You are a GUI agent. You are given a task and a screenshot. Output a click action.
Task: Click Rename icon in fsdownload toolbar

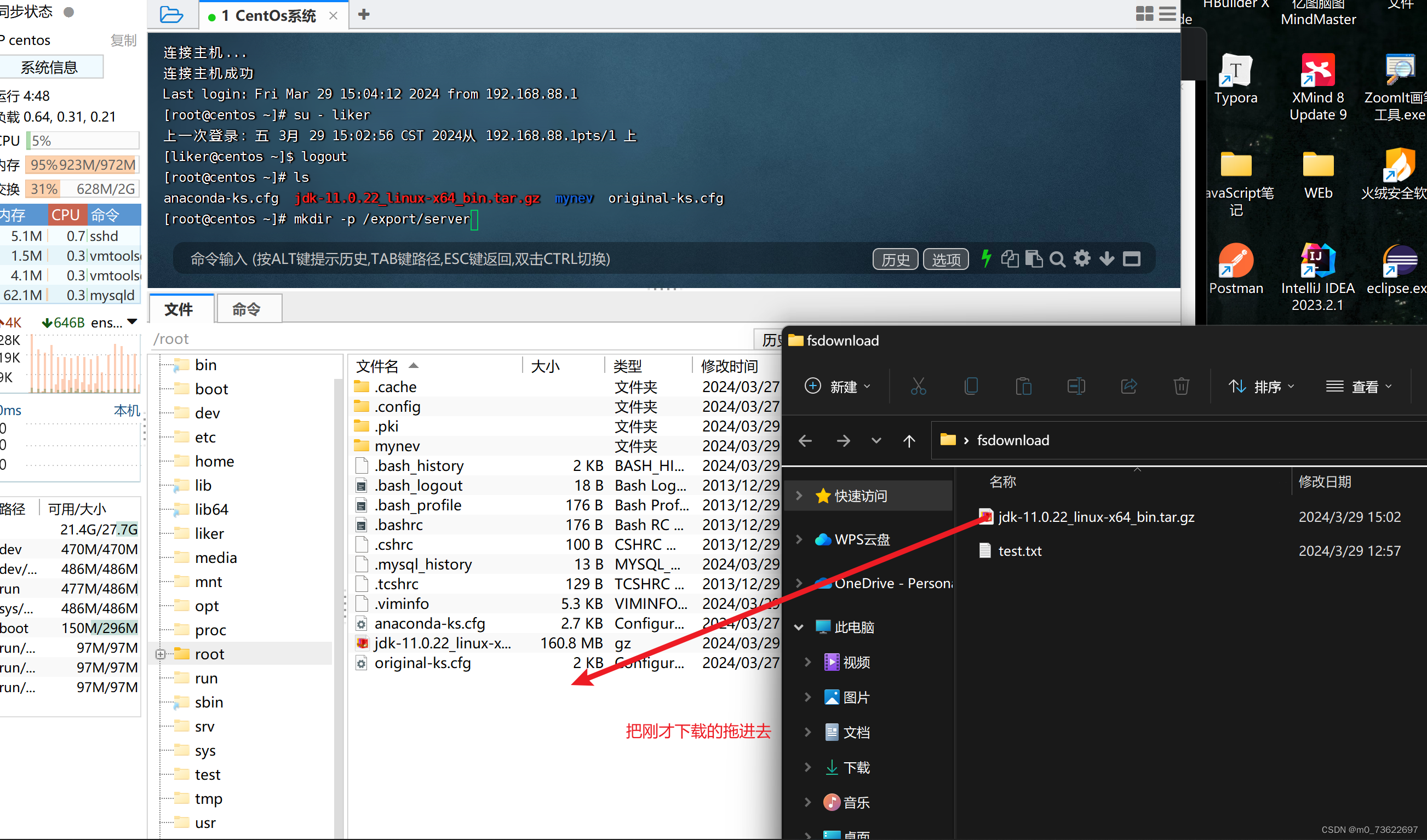1076,387
